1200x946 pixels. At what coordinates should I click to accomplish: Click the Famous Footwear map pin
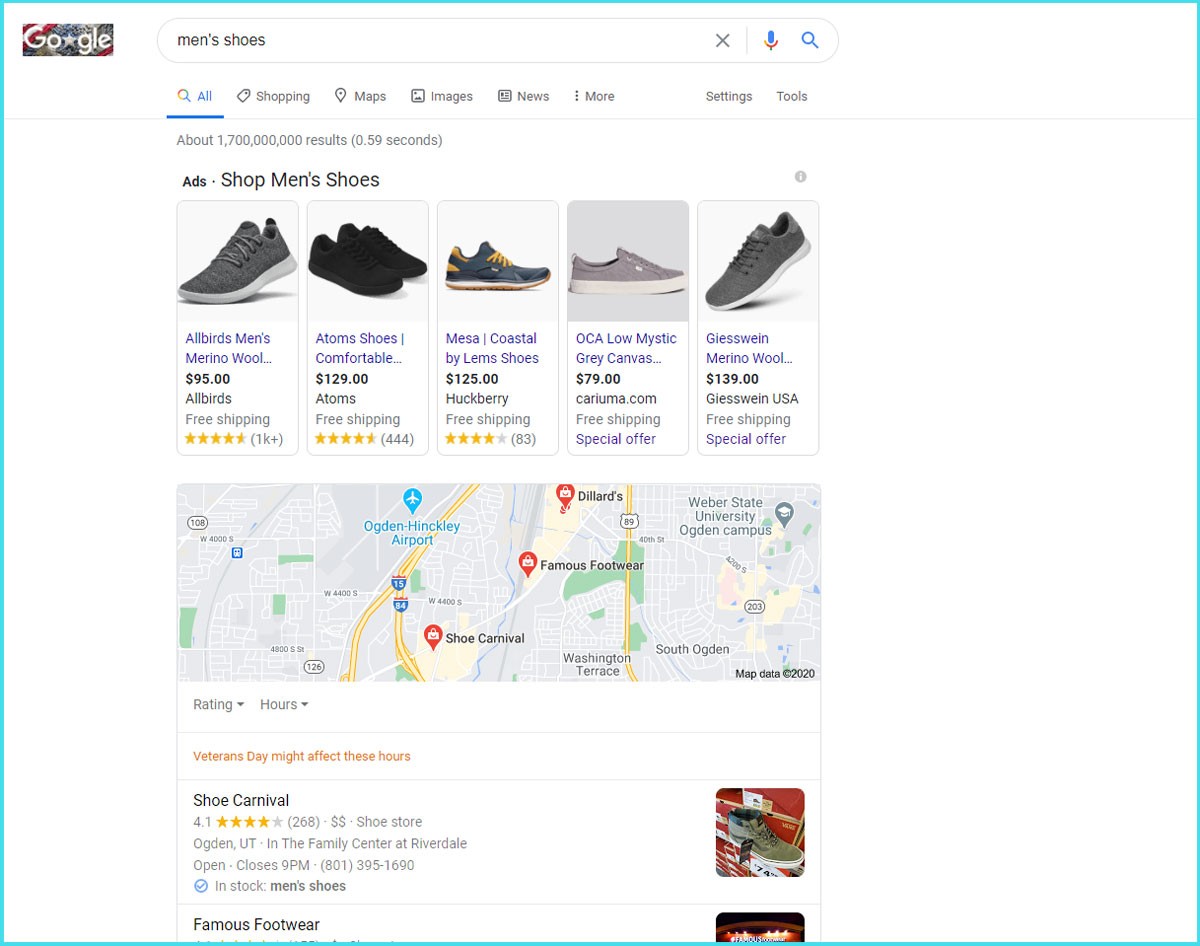(528, 564)
